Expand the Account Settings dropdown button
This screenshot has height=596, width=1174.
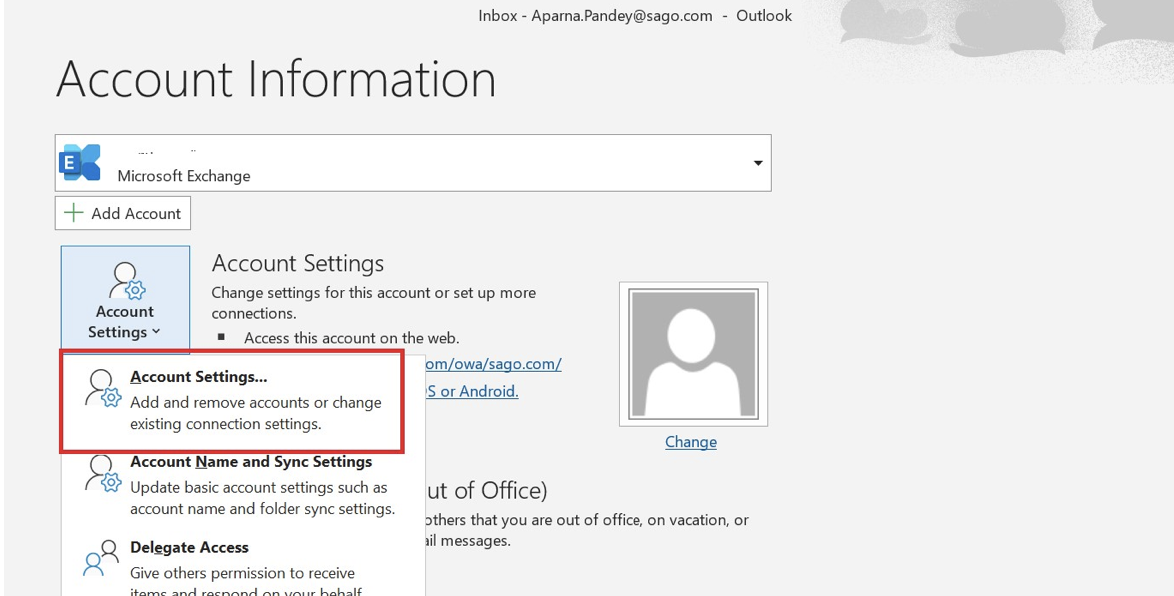coord(125,299)
